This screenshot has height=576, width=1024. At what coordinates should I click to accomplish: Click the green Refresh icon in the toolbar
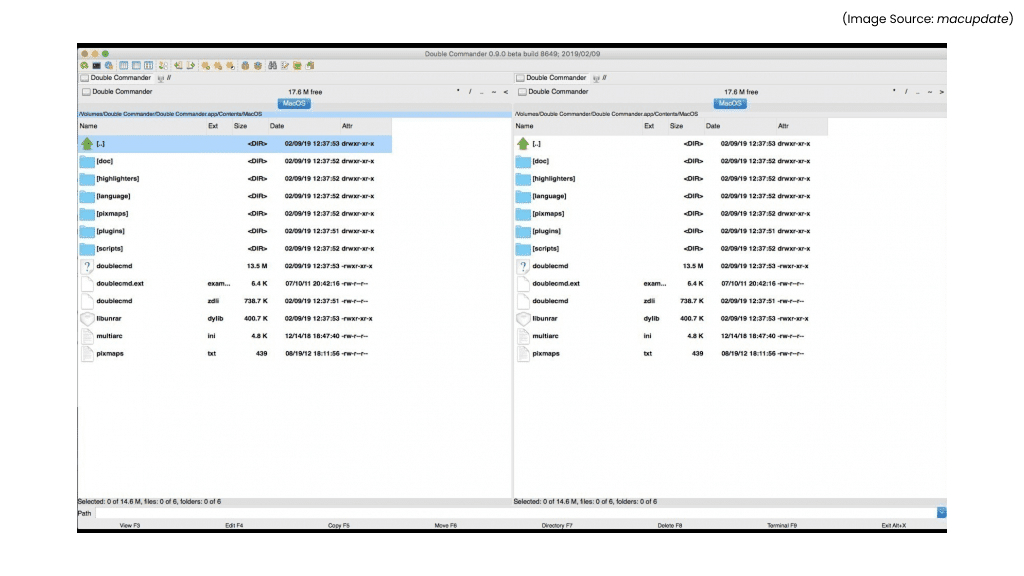85,66
